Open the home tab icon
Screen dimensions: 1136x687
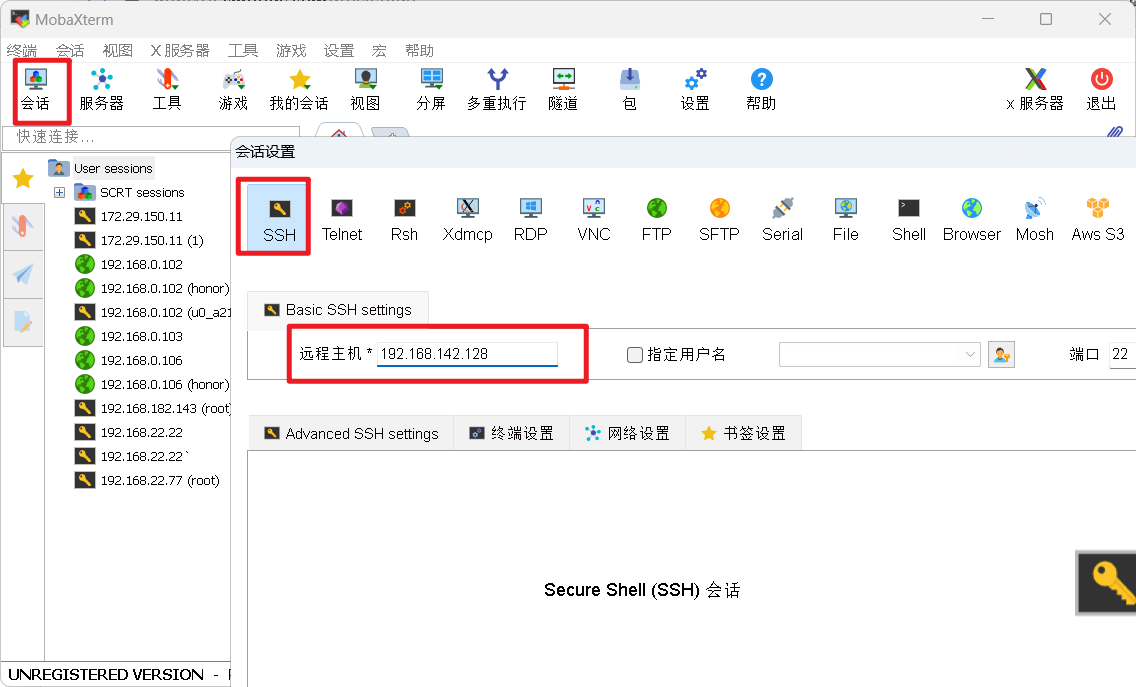[x=338, y=133]
